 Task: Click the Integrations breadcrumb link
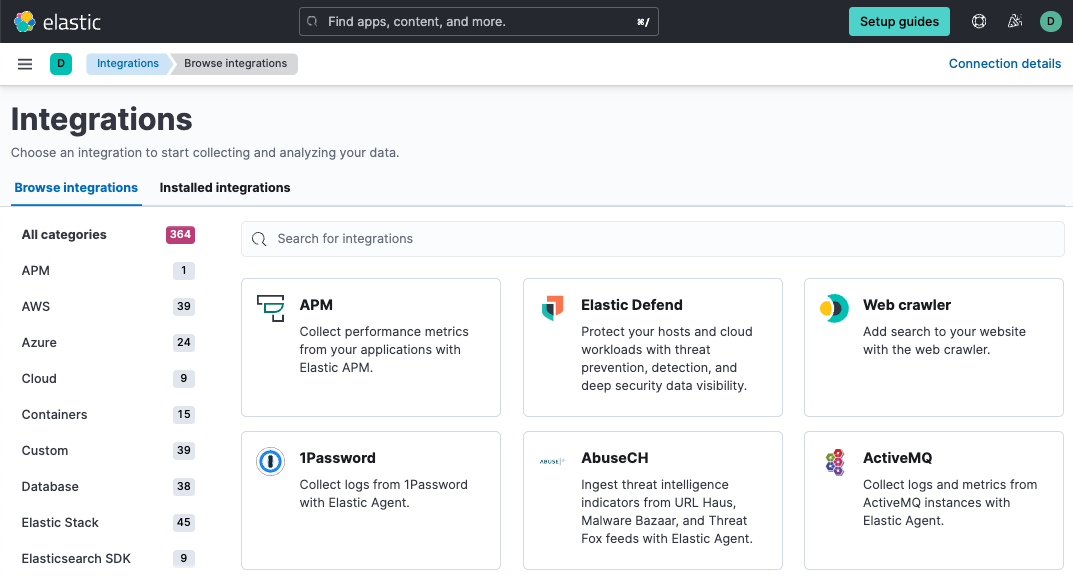point(128,63)
